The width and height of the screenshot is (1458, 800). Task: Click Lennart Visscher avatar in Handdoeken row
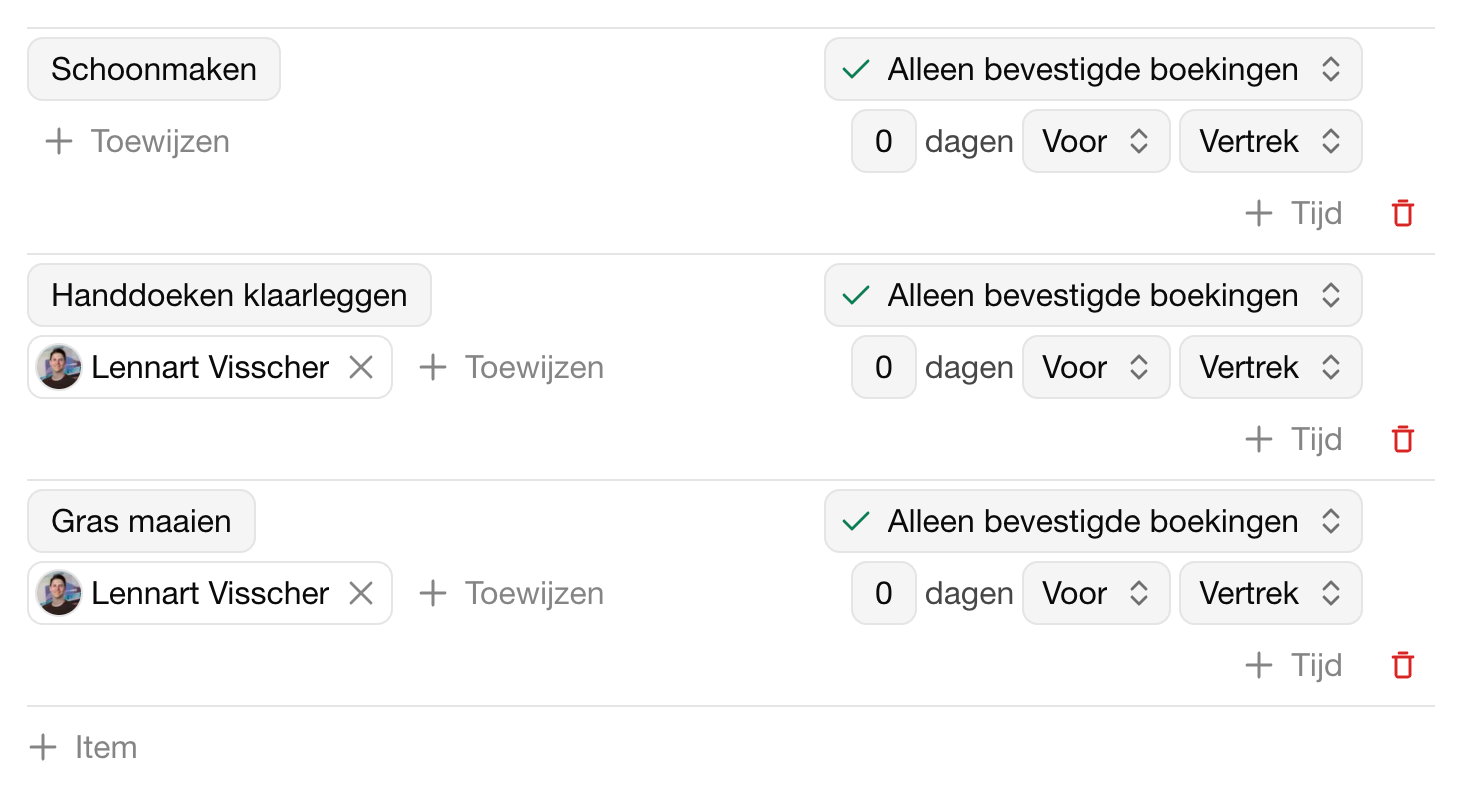(x=59, y=368)
